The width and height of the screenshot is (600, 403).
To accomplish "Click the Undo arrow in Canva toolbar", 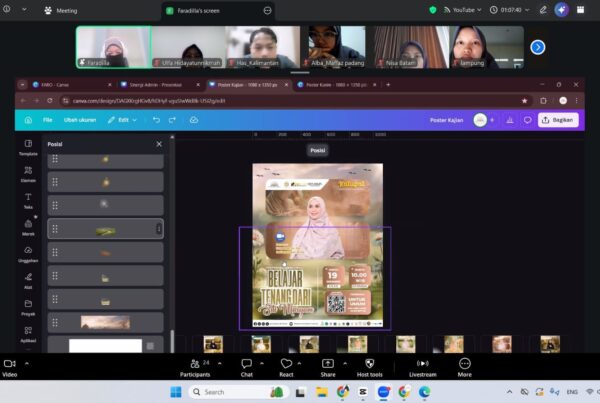I will [156, 120].
